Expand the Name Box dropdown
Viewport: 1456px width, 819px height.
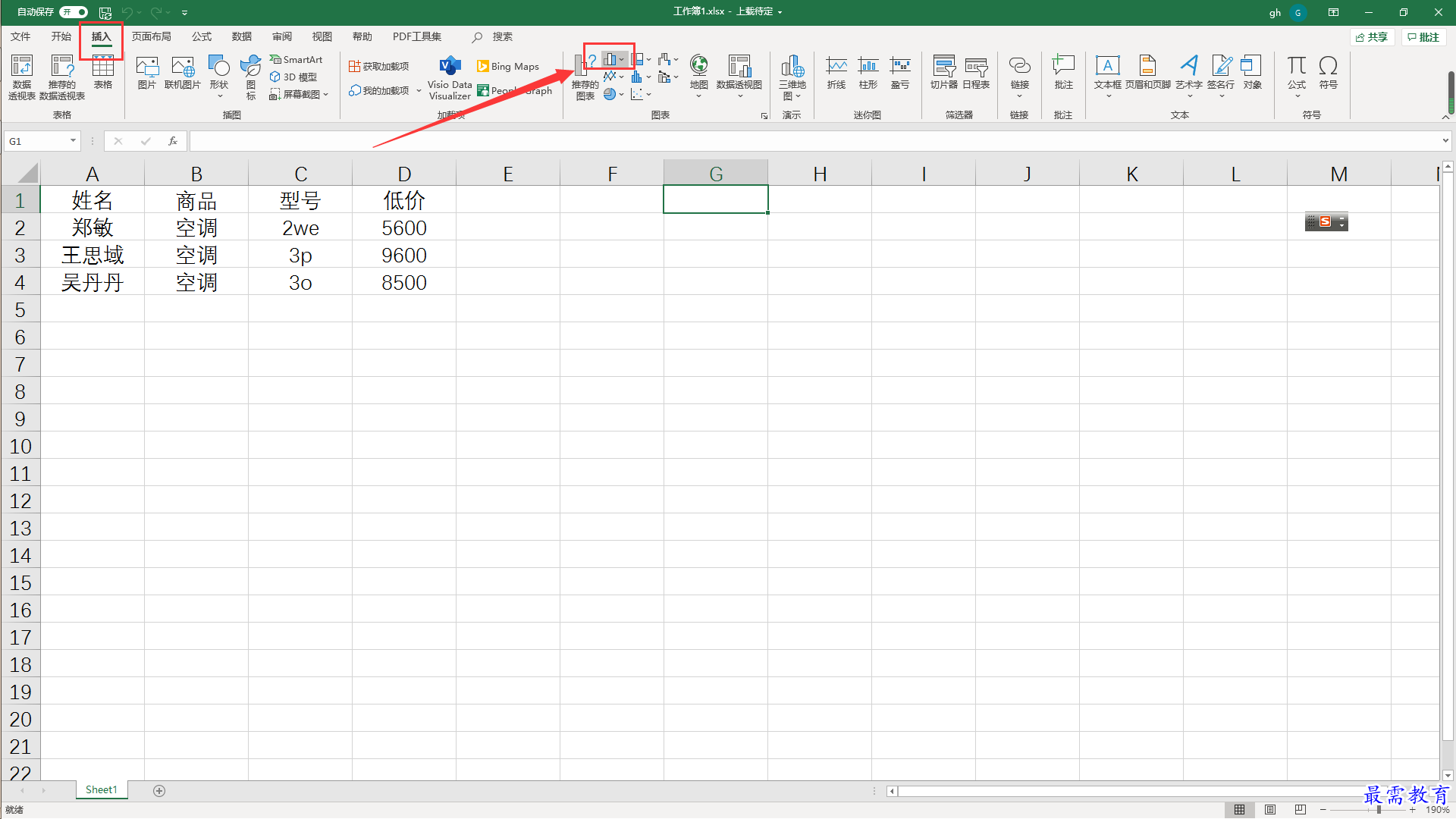(73, 141)
